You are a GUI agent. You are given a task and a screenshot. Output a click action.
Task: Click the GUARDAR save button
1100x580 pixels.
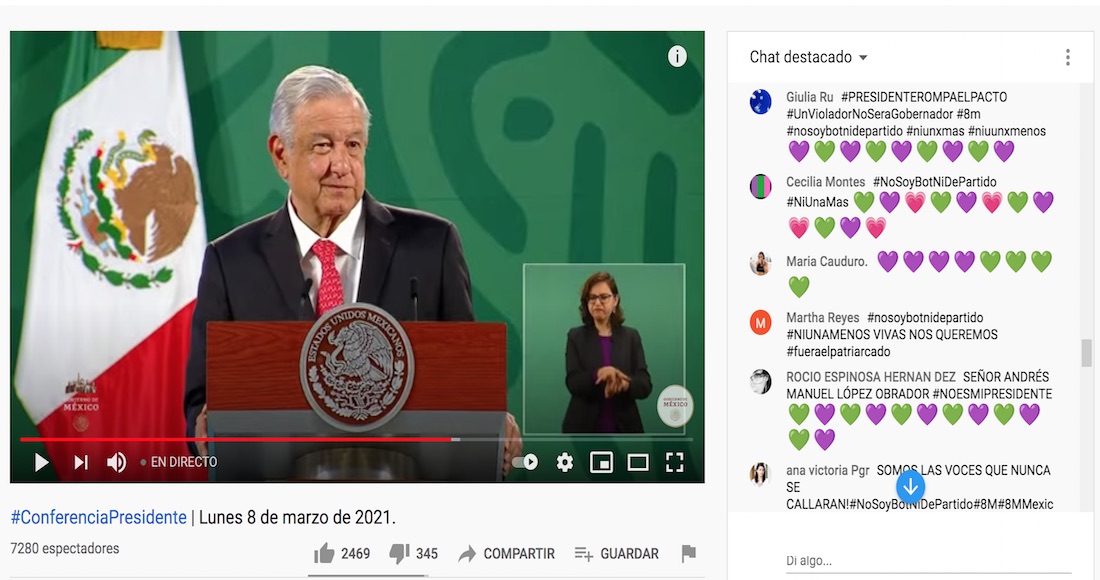(617, 554)
